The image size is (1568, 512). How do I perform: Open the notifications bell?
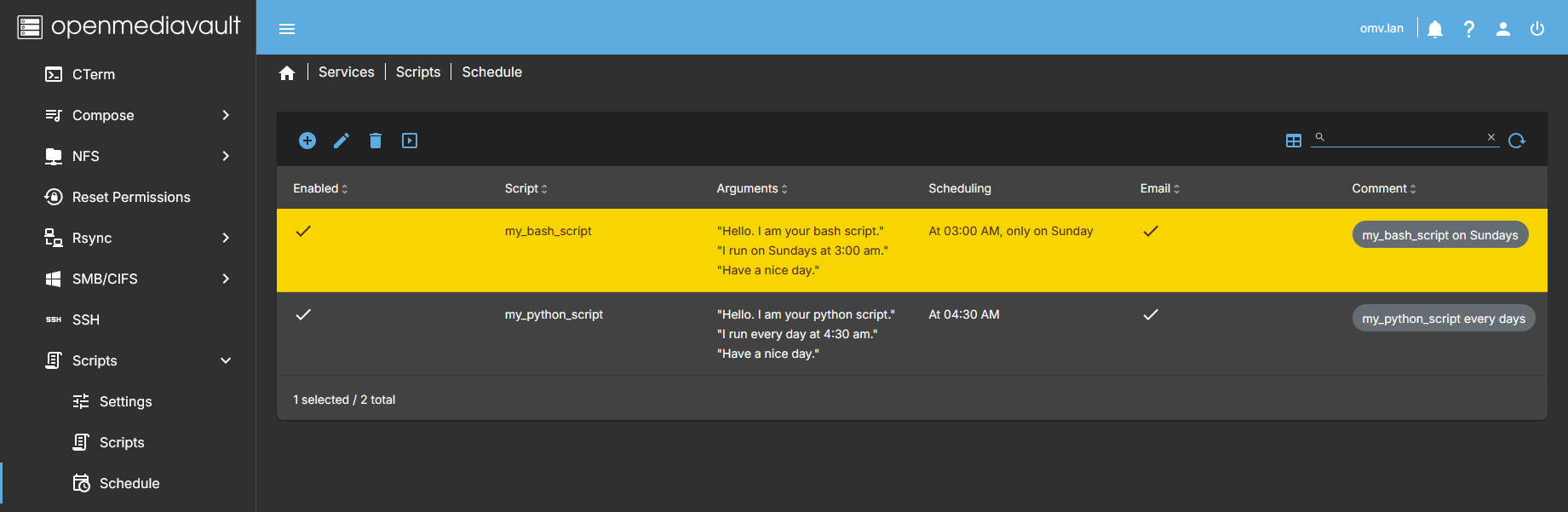click(1435, 29)
